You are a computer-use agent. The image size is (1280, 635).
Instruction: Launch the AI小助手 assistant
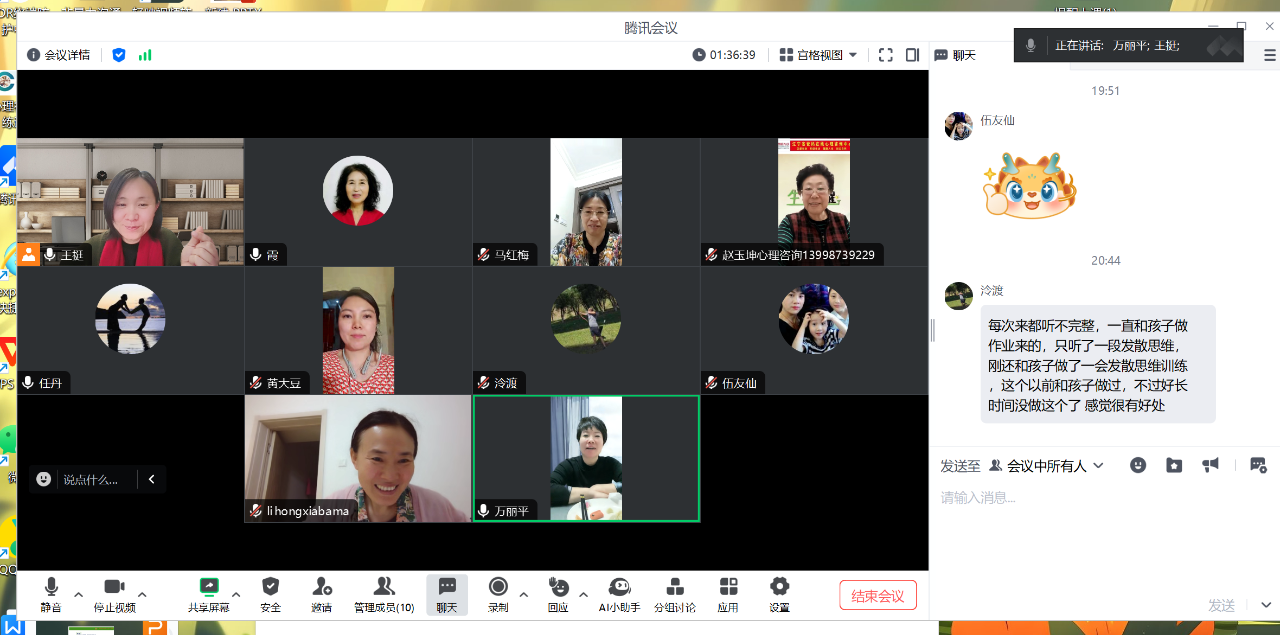(620, 593)
